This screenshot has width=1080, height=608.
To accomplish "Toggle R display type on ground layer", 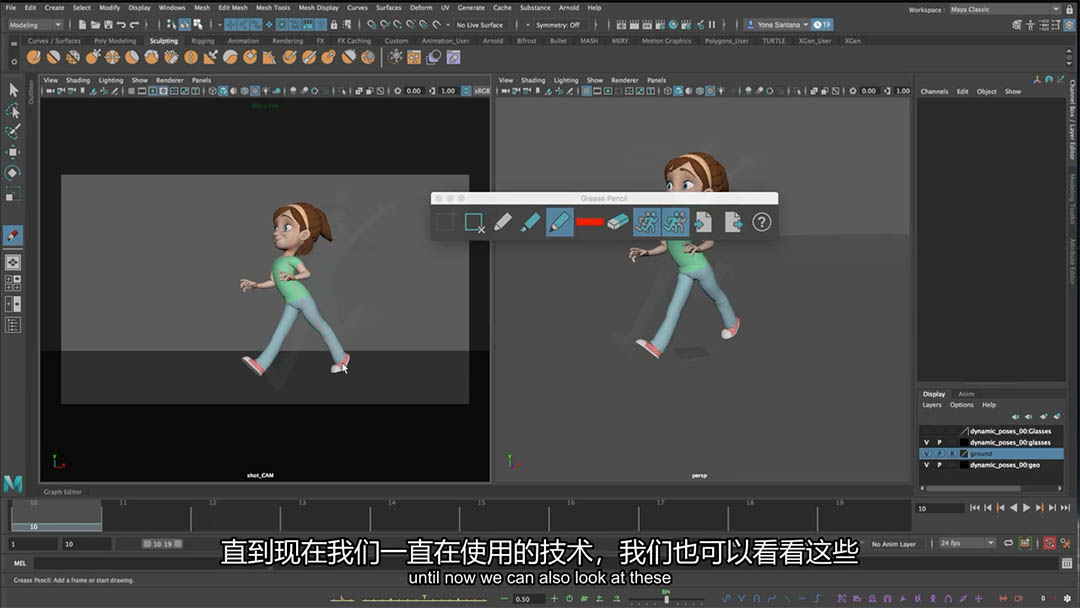I will click(x=953, y=454).
